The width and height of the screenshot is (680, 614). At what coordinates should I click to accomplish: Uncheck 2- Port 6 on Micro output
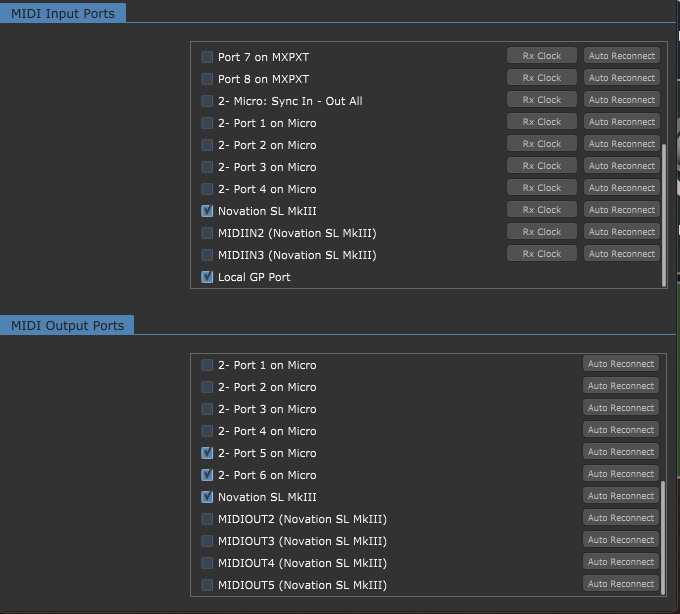(x=207, y=475)
